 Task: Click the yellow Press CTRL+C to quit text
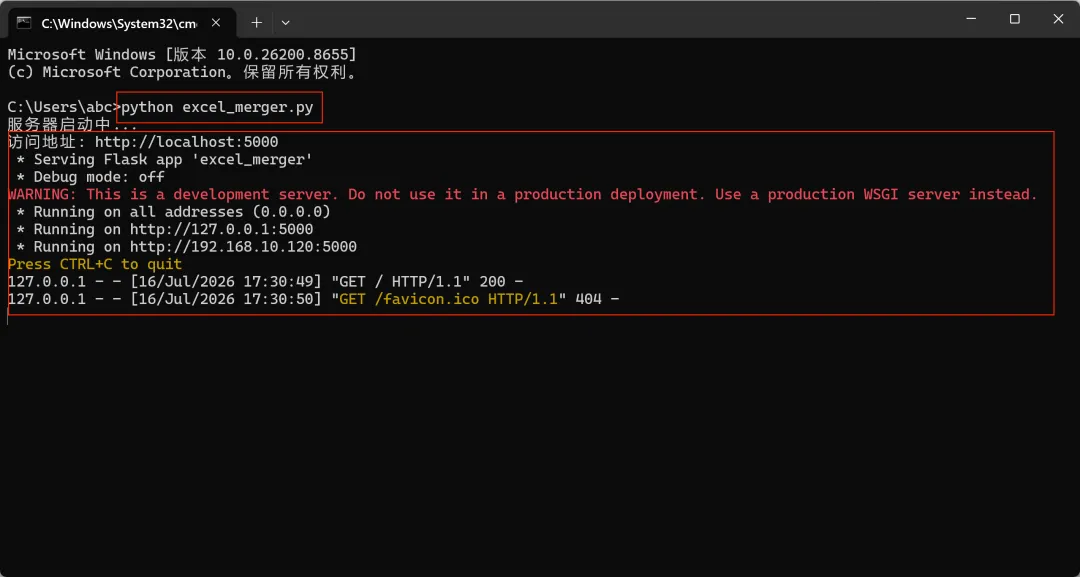(95, 264)
